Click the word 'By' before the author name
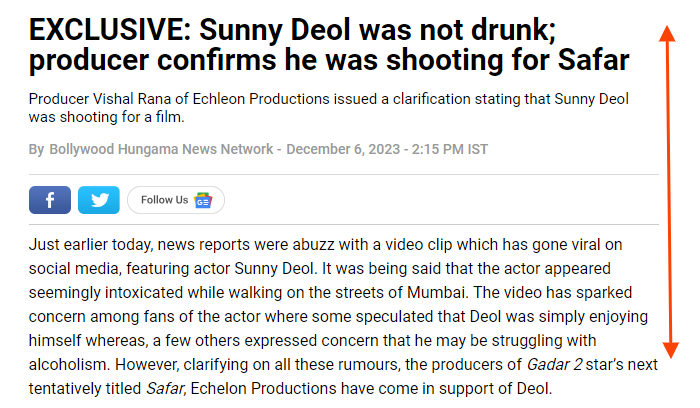 point(37,150)
